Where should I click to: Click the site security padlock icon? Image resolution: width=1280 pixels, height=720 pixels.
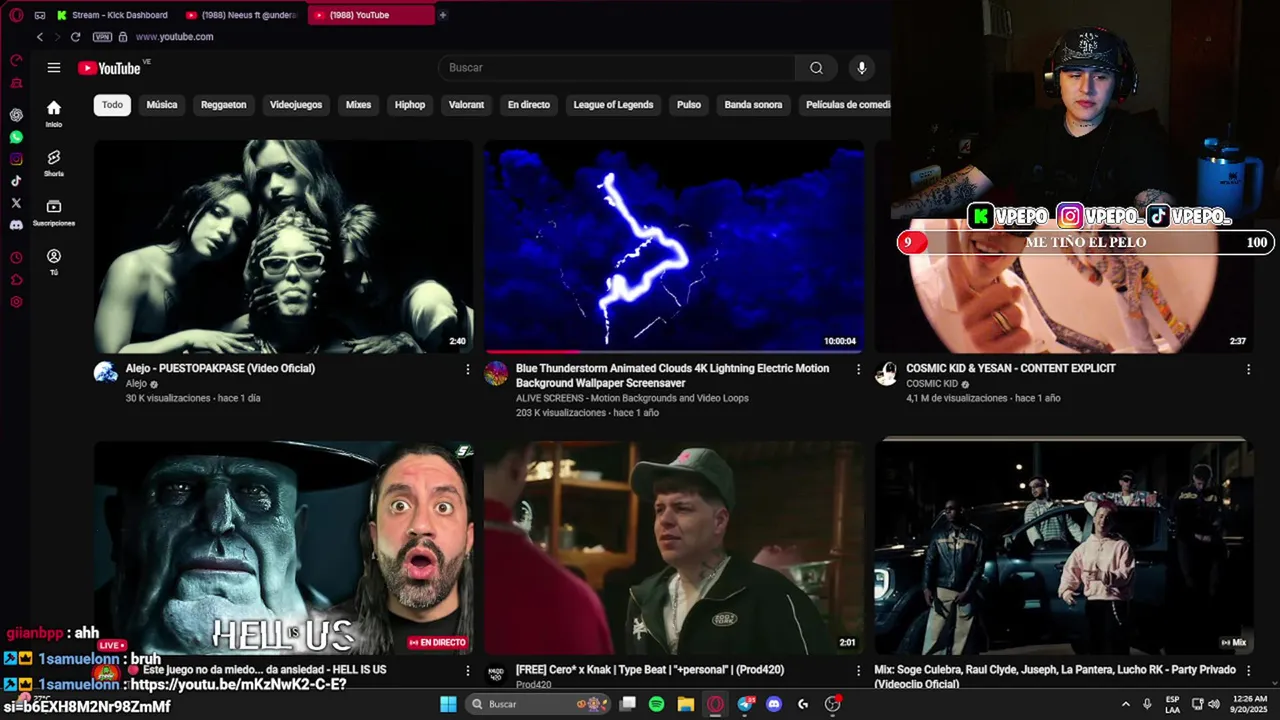(123, 37)
